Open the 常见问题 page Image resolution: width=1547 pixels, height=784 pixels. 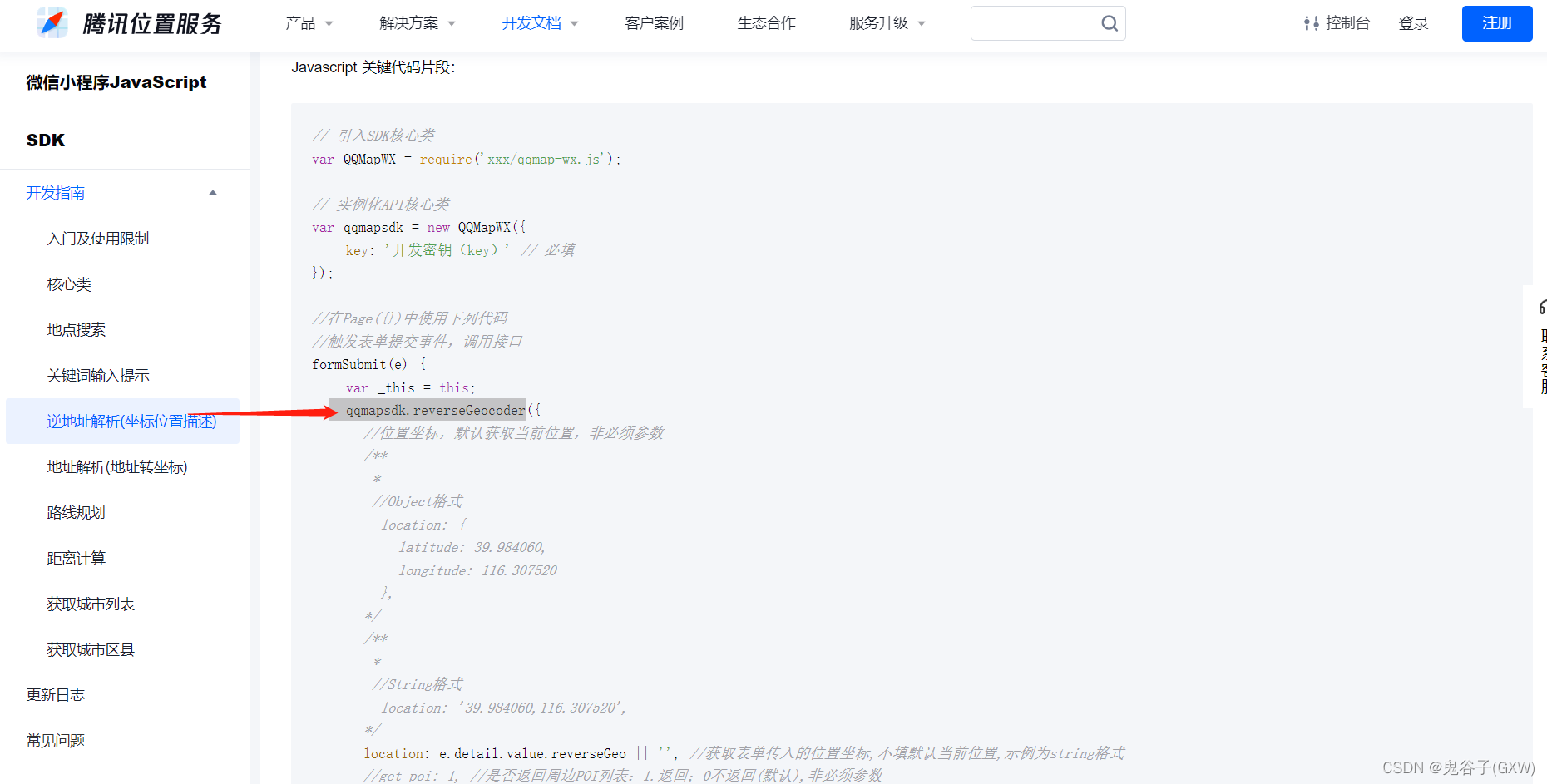pos(55,740)
